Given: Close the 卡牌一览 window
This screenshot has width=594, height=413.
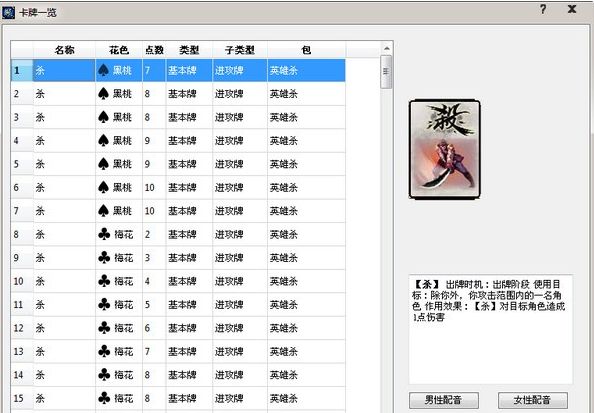Looking at the screenshot, I should 572,9.
